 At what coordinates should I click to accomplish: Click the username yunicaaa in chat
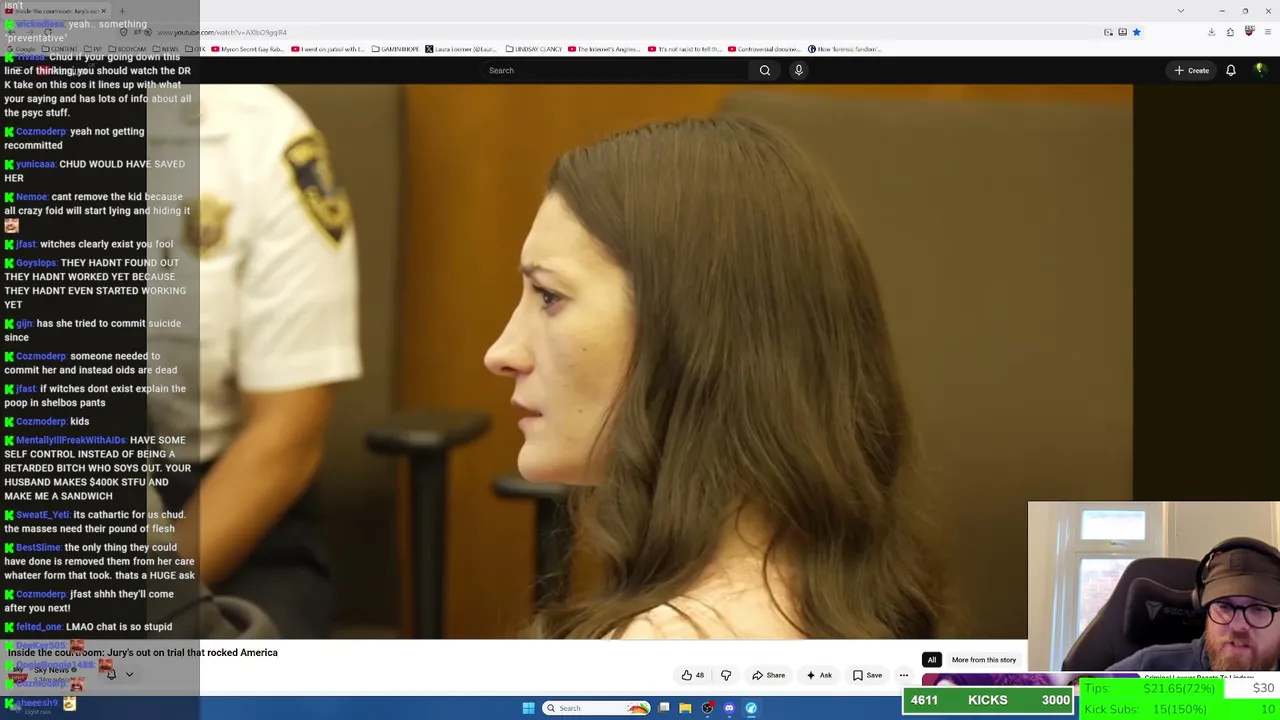click(x=35, y=164)
